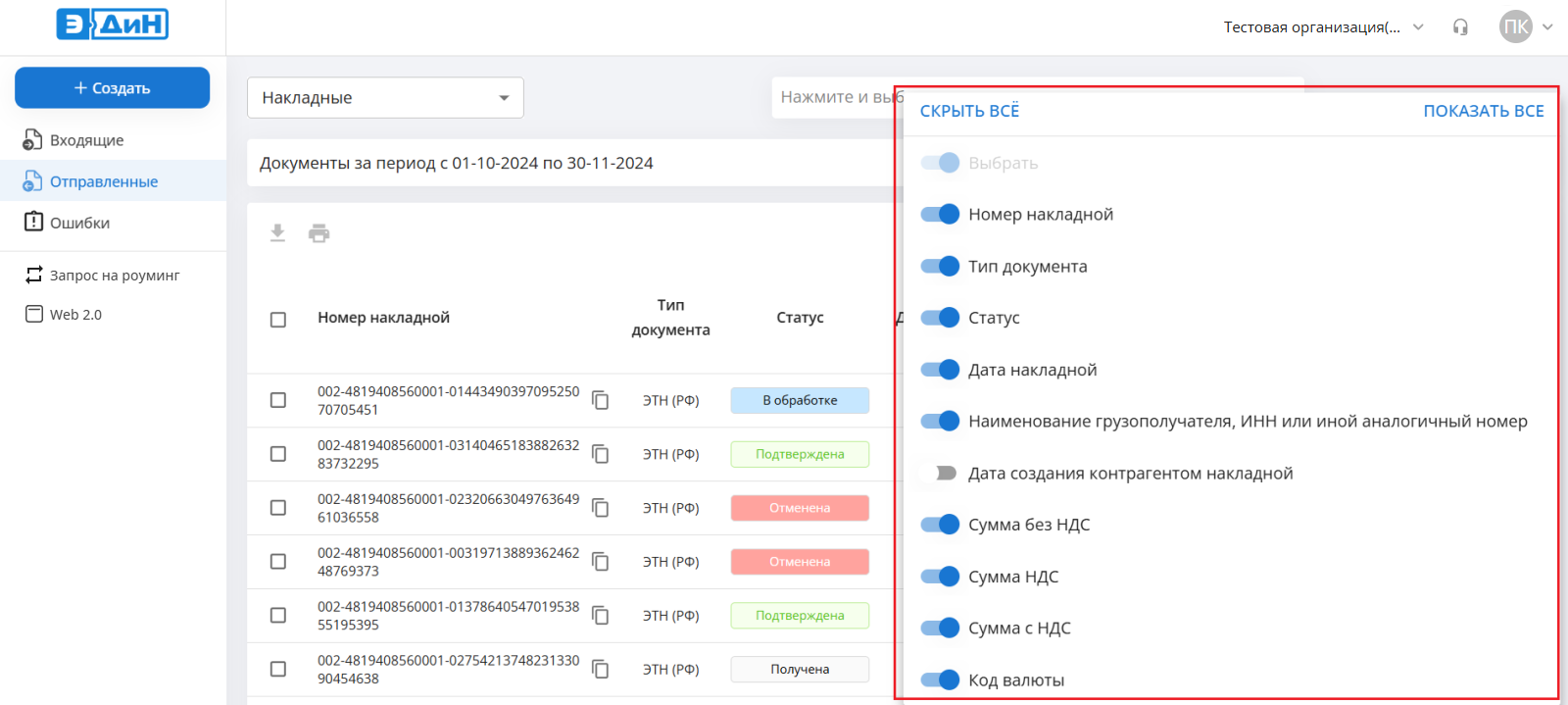
Task: Click the print icon above the table
Action: [x=318, y=233]
